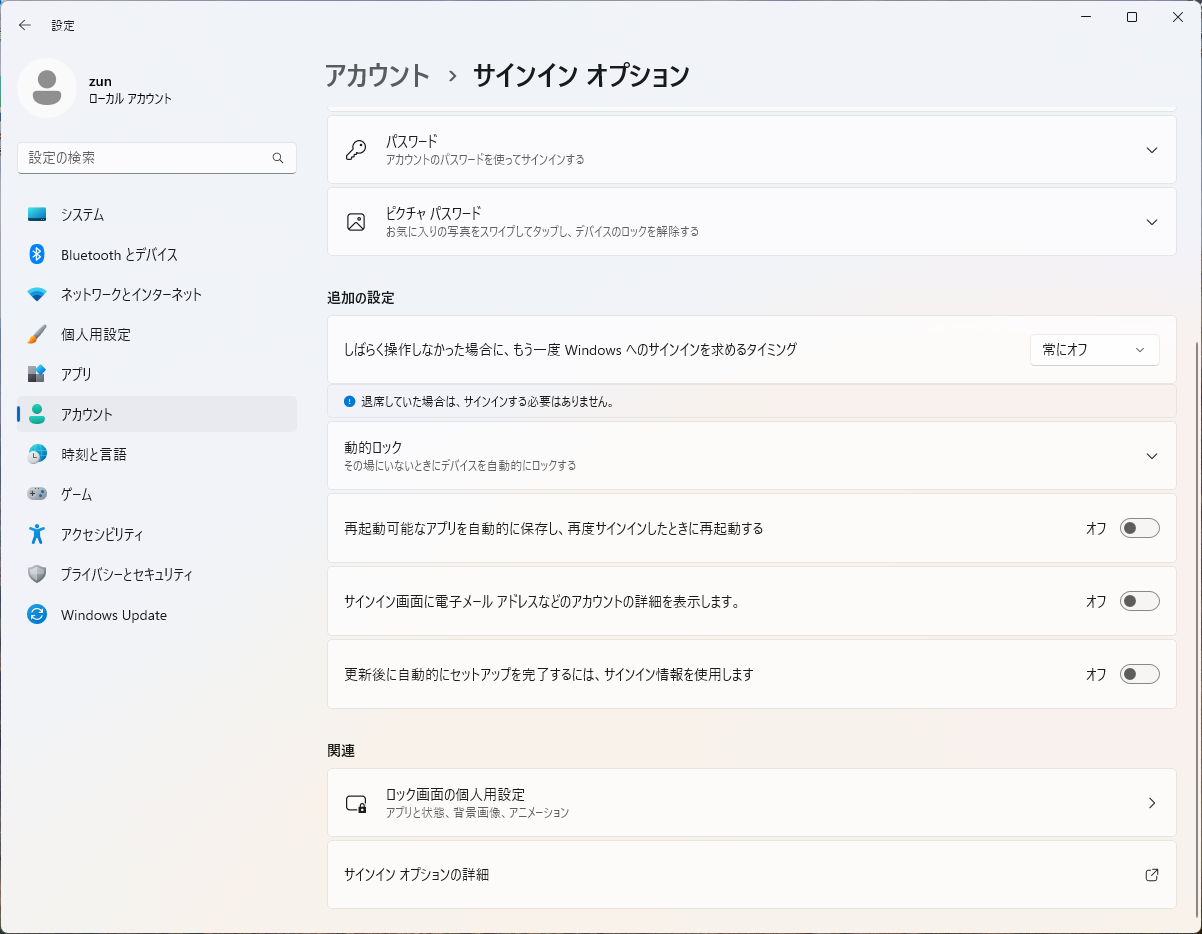
Task: Close the 設定 window
Action: (x=1177, y=17)
